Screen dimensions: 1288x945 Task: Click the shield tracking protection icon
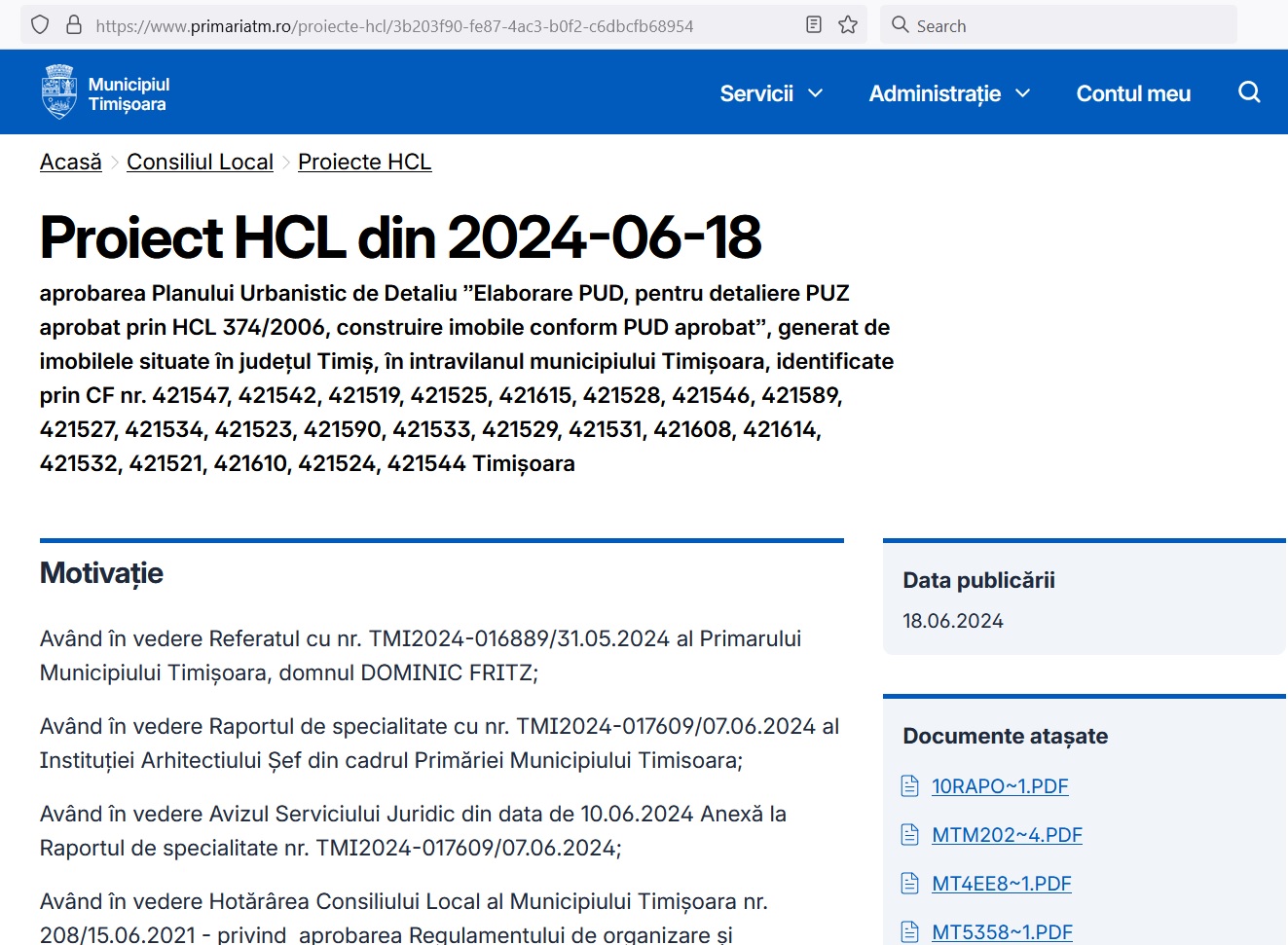[40, 25]
